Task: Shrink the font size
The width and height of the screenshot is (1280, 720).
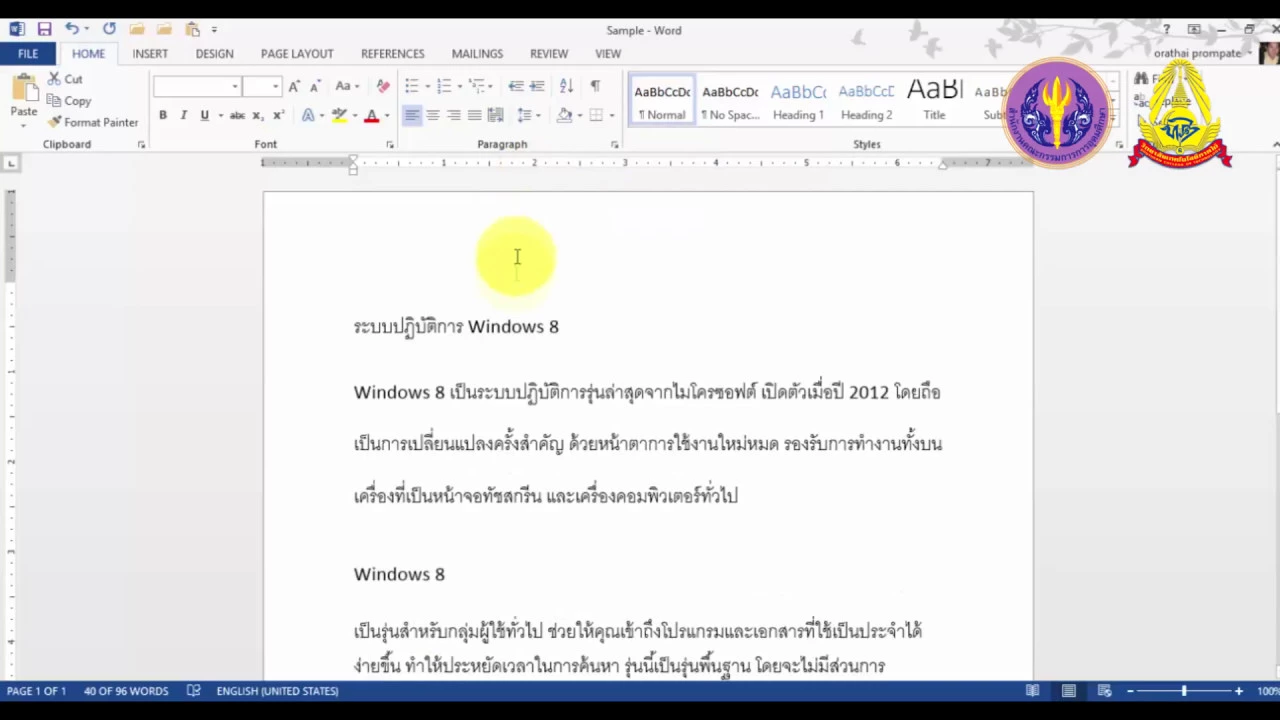Action: coord(314,86)
